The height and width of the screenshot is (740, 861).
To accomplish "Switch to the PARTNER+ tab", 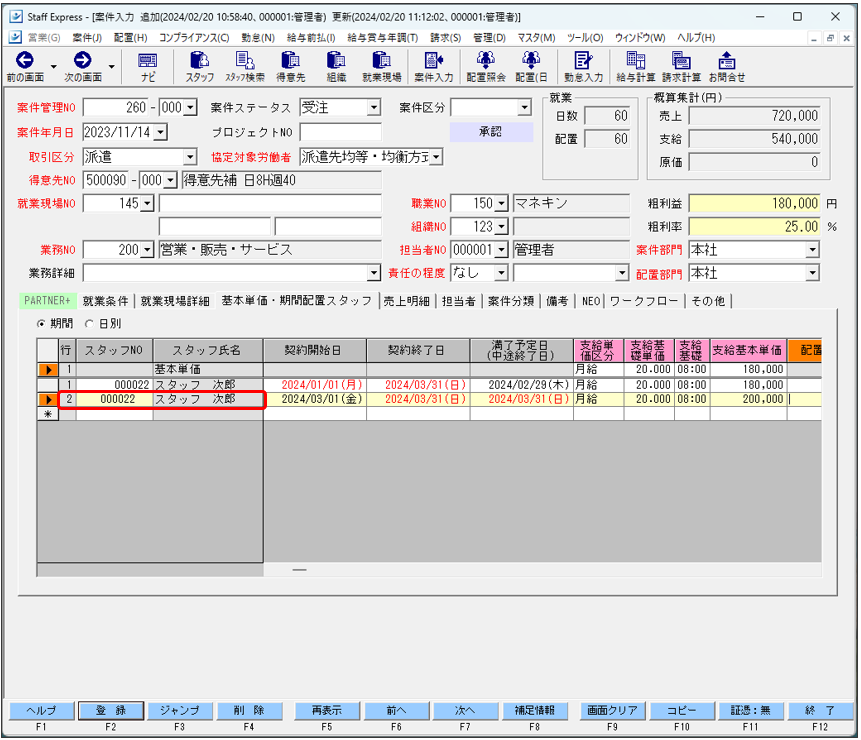I will coord(47,301).
